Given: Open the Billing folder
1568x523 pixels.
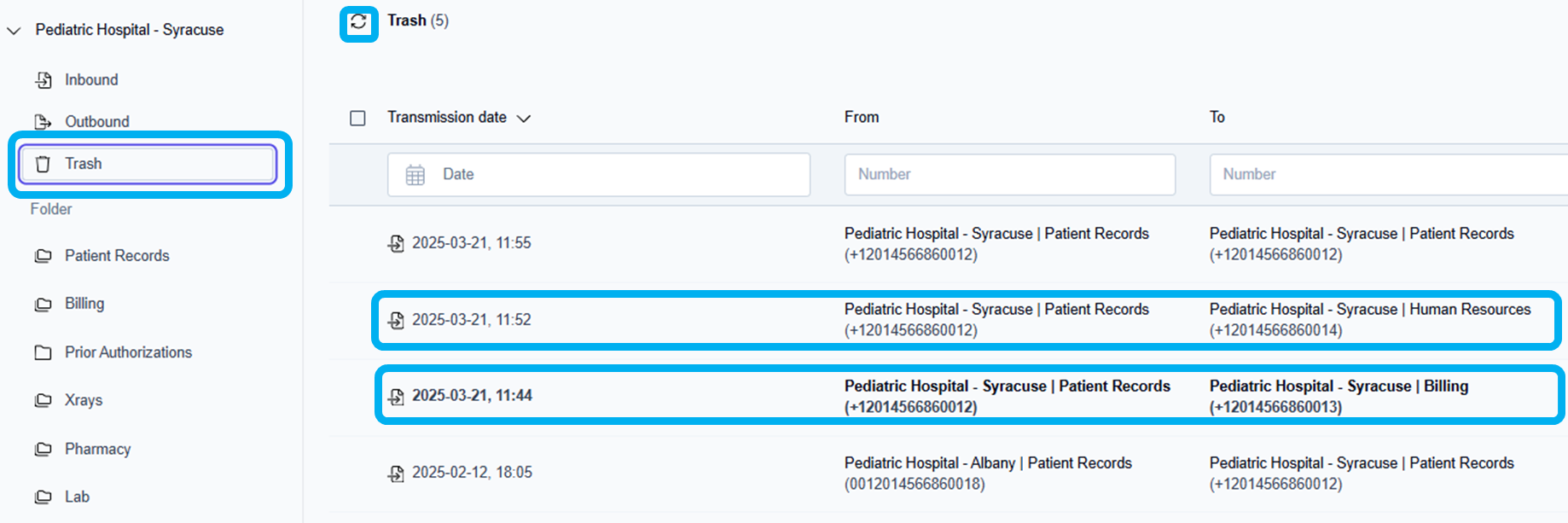Looking at the screenshot, I should coord(84,304).
